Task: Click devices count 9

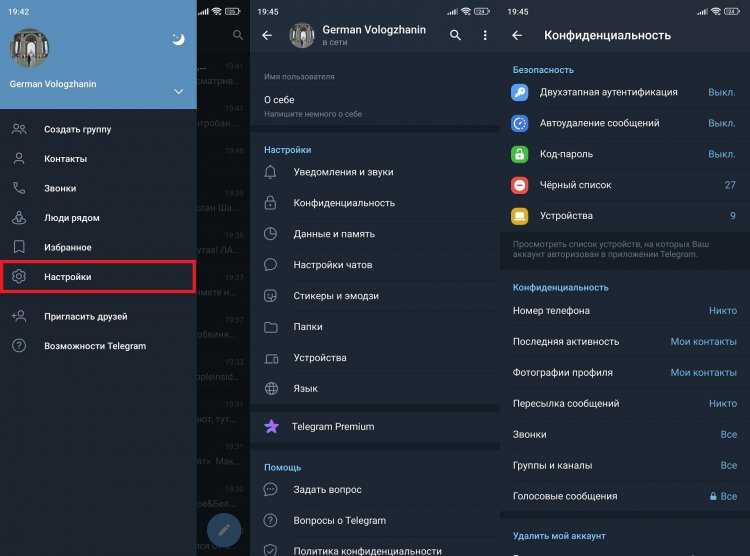Action: click(732, 216)
